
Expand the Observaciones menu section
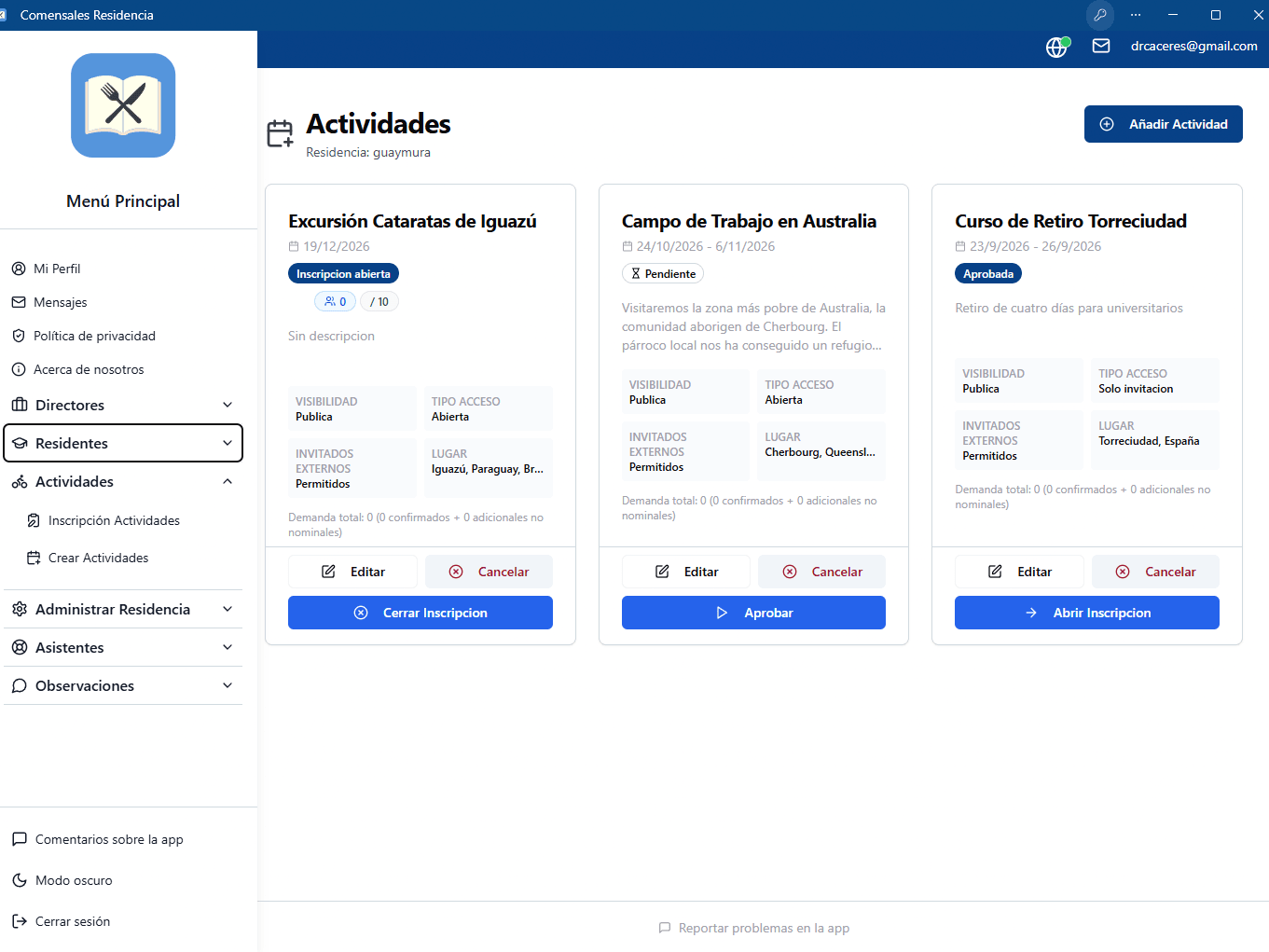coord(123,685)
